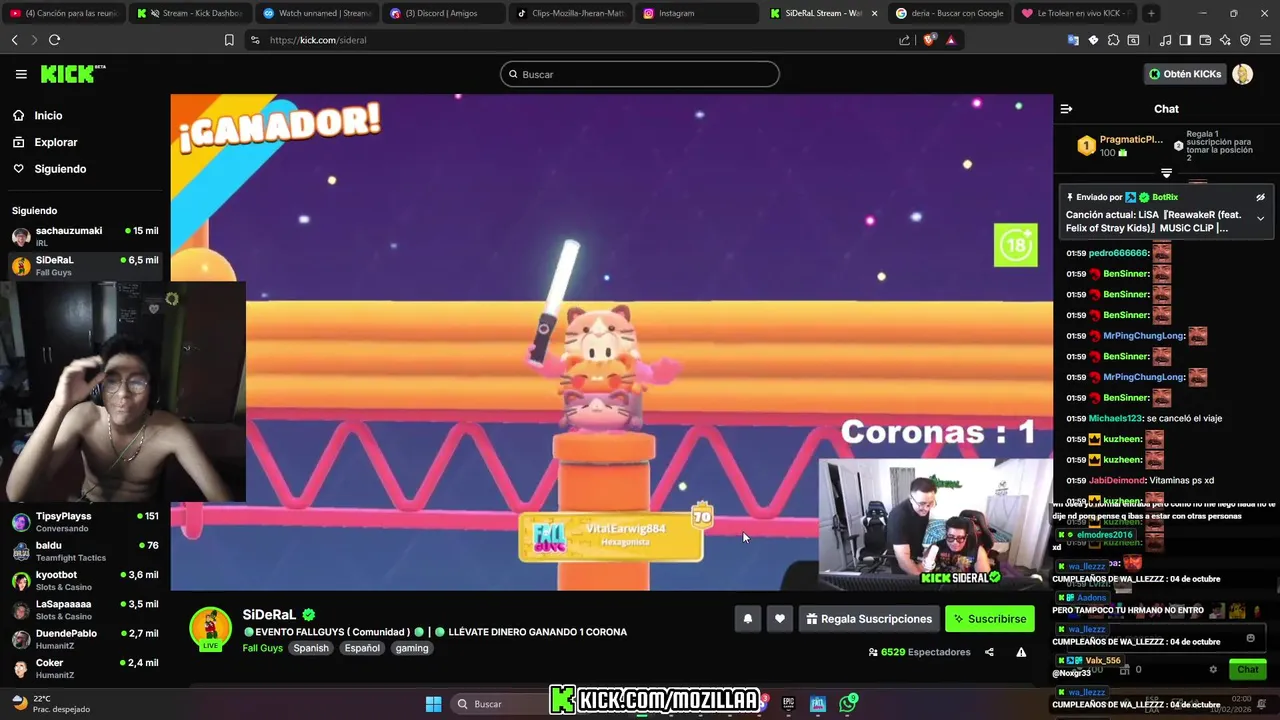The image size is (1280, 720).
Task: Expand the gift leaderboard arrow below PragmaticPl
Action: coord(1166,174)
